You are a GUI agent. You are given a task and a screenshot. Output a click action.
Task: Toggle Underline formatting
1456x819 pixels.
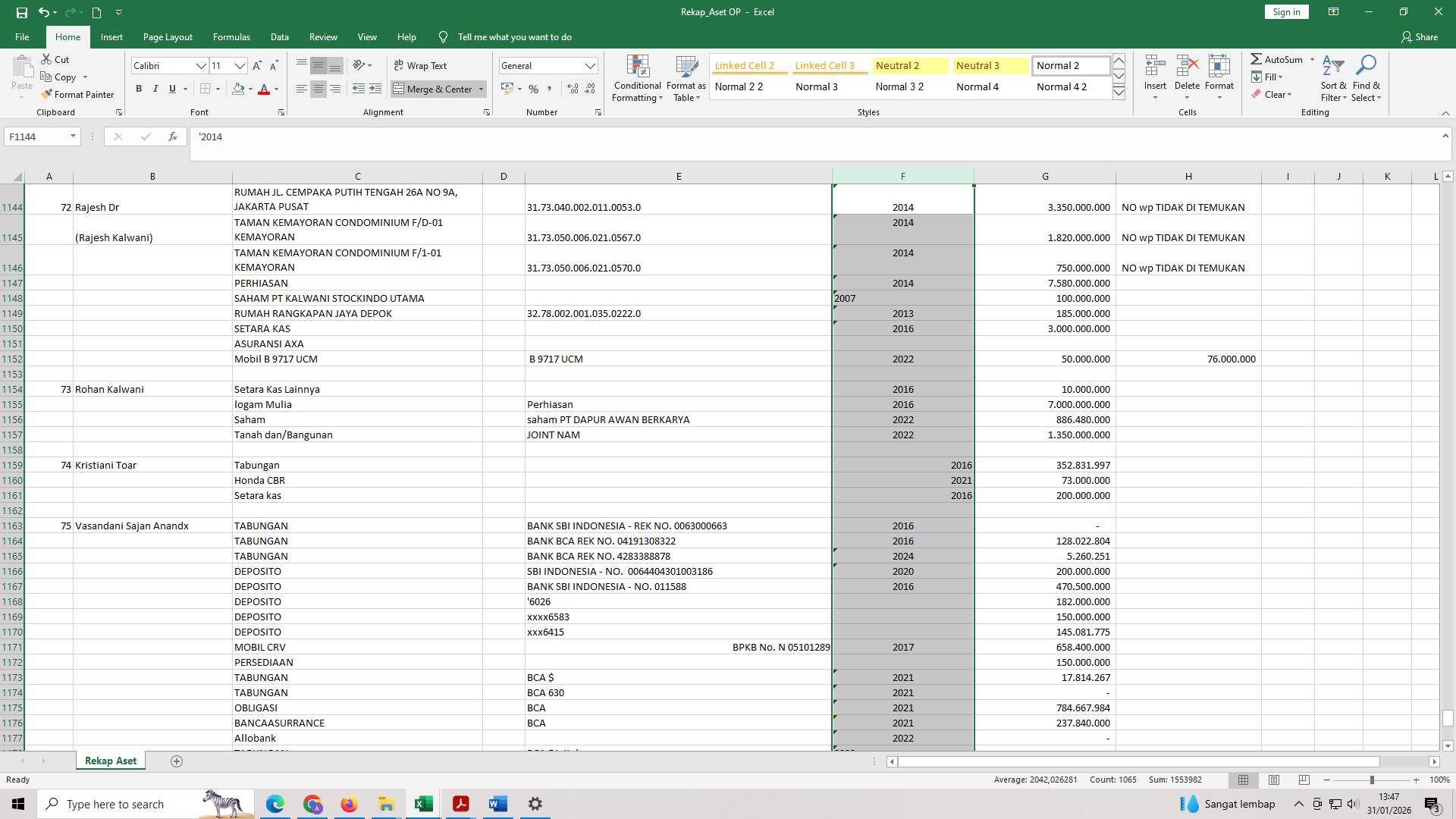[x=171, y=89]
